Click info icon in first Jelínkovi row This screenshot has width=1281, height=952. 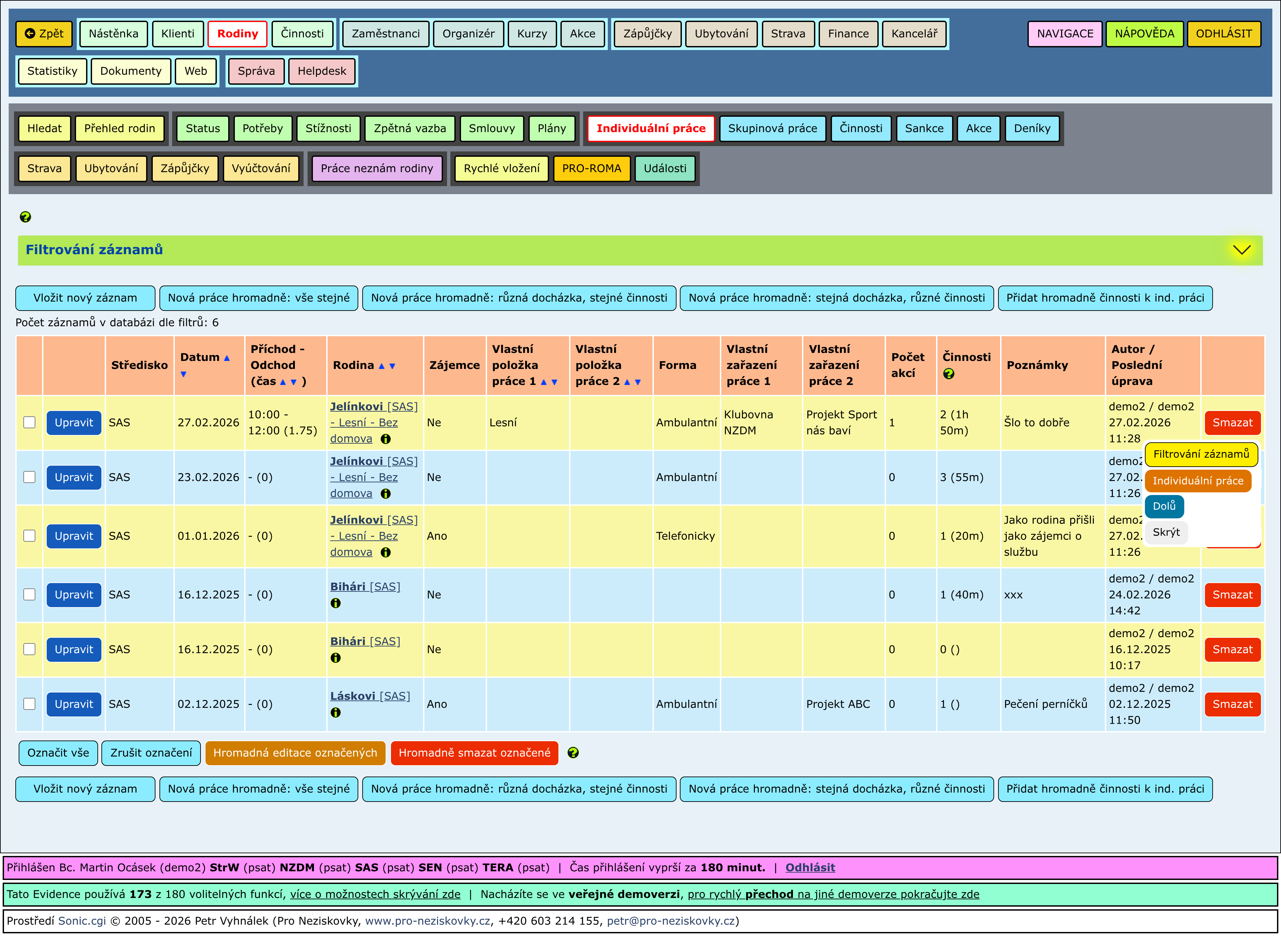tap(386, 439)
